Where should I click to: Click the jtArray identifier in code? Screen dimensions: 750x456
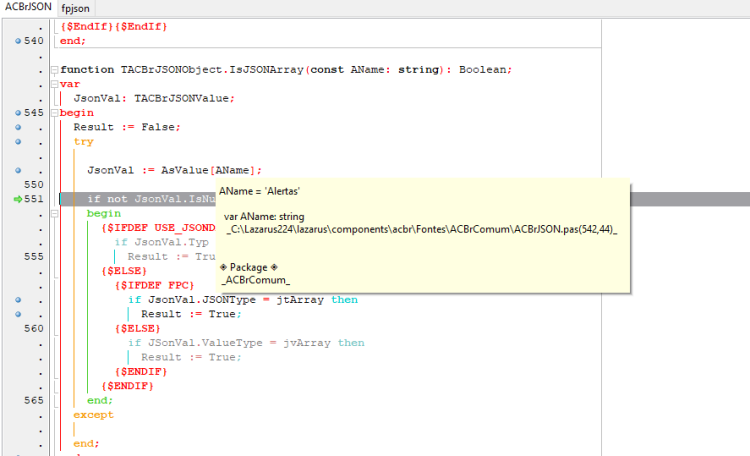point(300,300)
